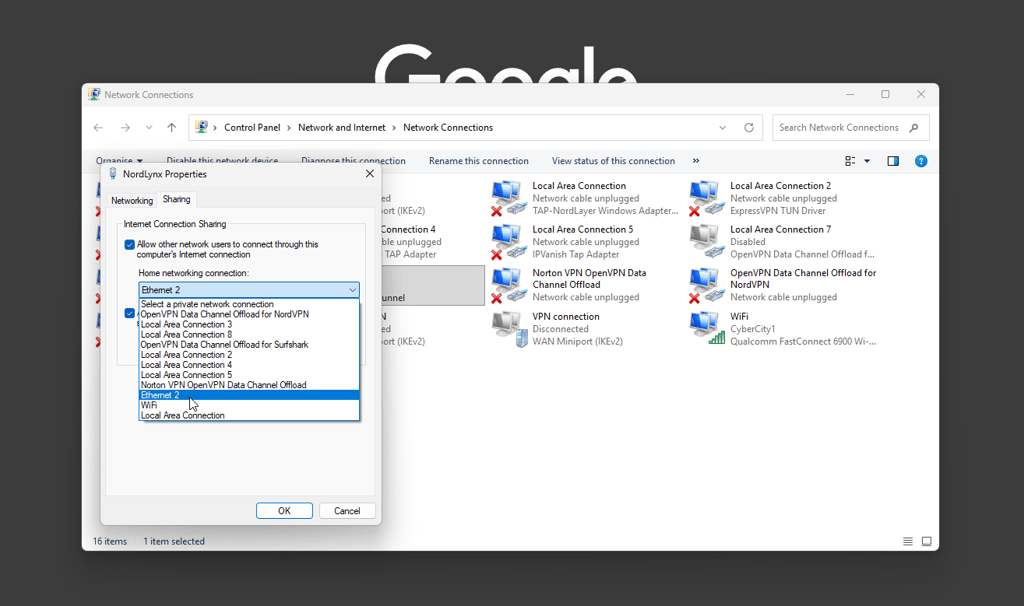Click Network Connections breadcrumb segment
This screenshot has height=606, width=1024.
448,128
